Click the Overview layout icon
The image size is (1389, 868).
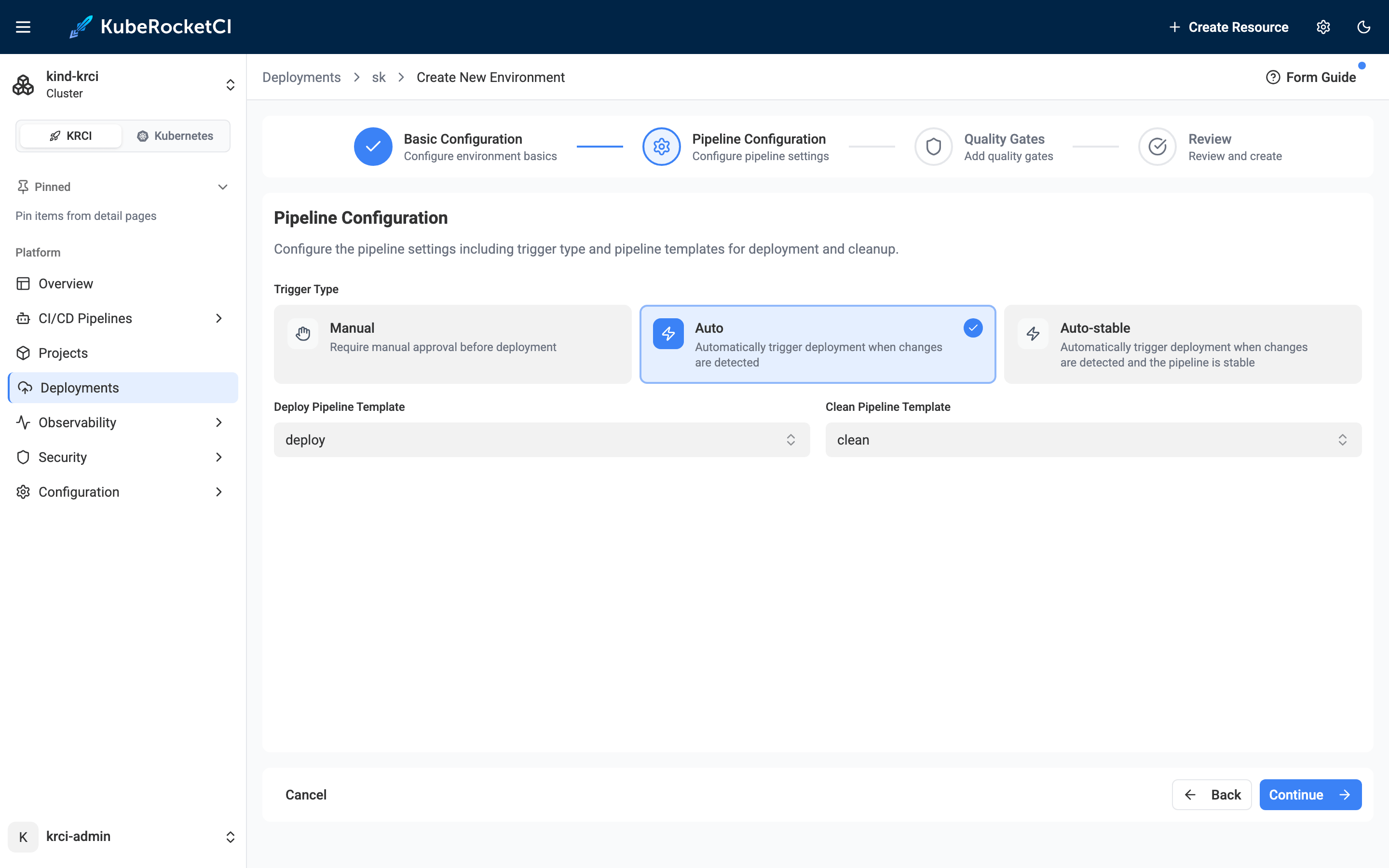(23, 284)
